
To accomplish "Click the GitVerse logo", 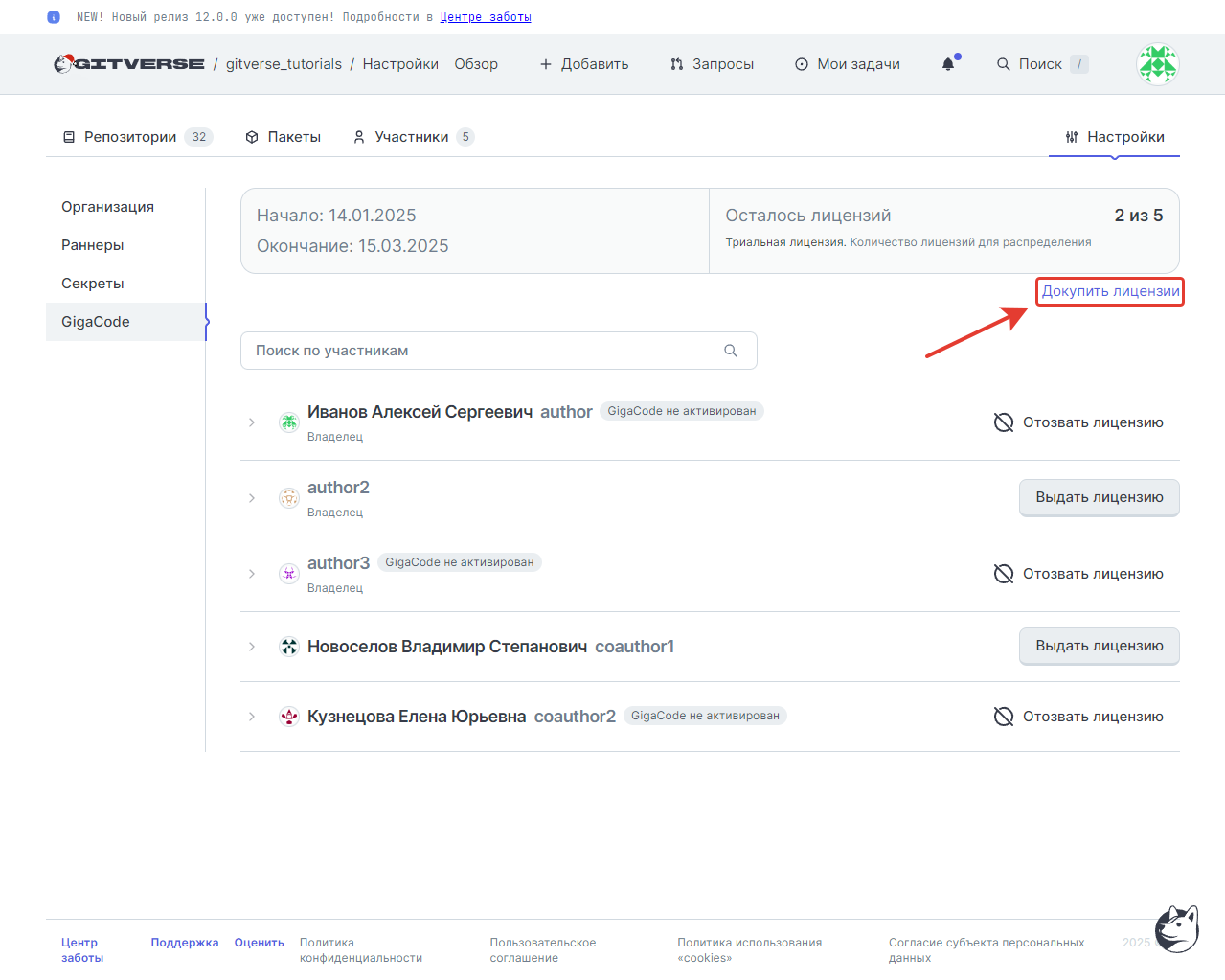I will point(129,64).
